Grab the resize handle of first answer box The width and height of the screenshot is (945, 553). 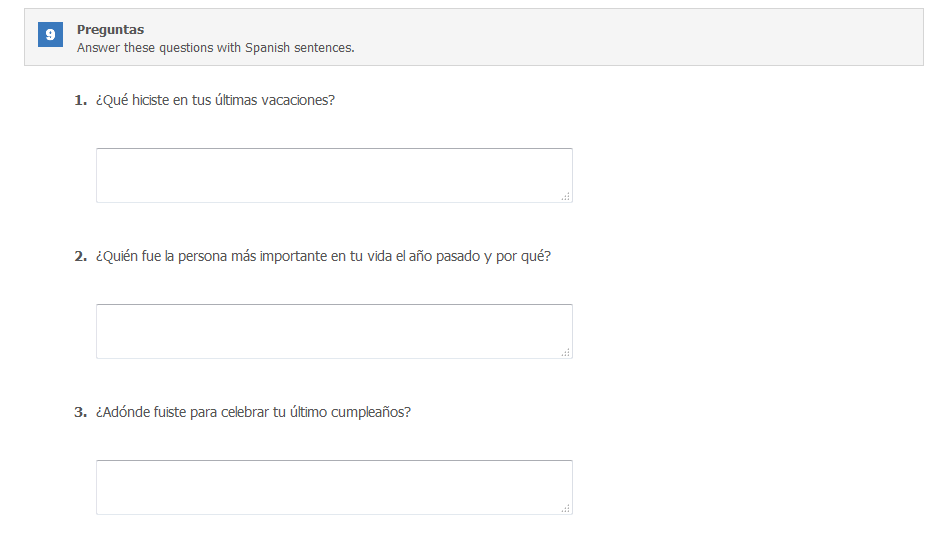pyautogui.click(x=565, y=196)
